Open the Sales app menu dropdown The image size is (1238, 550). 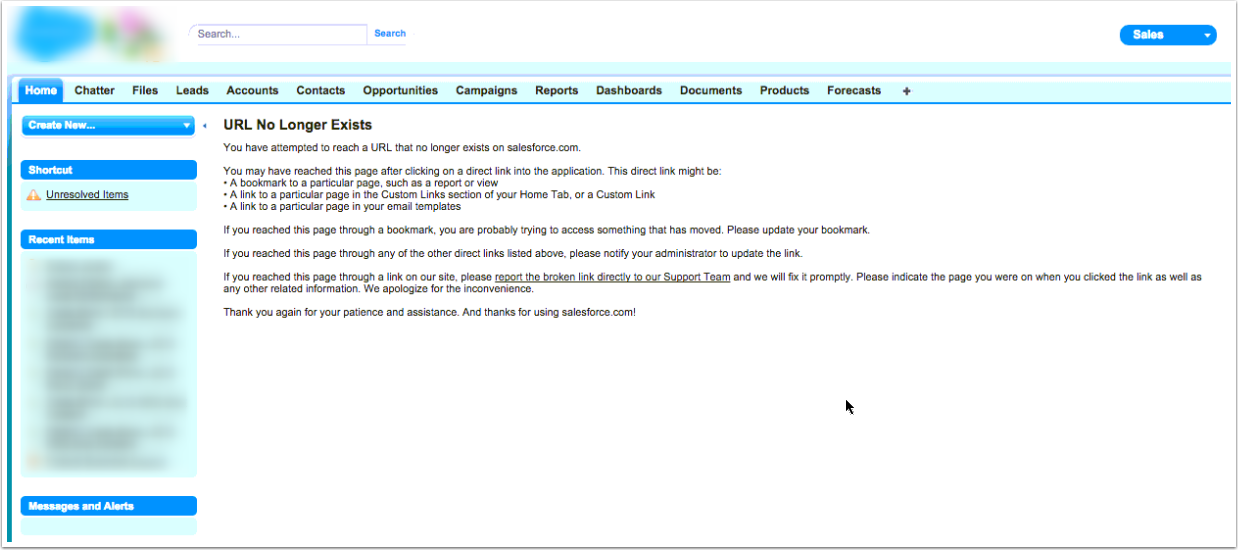[x=1168, y=35]
